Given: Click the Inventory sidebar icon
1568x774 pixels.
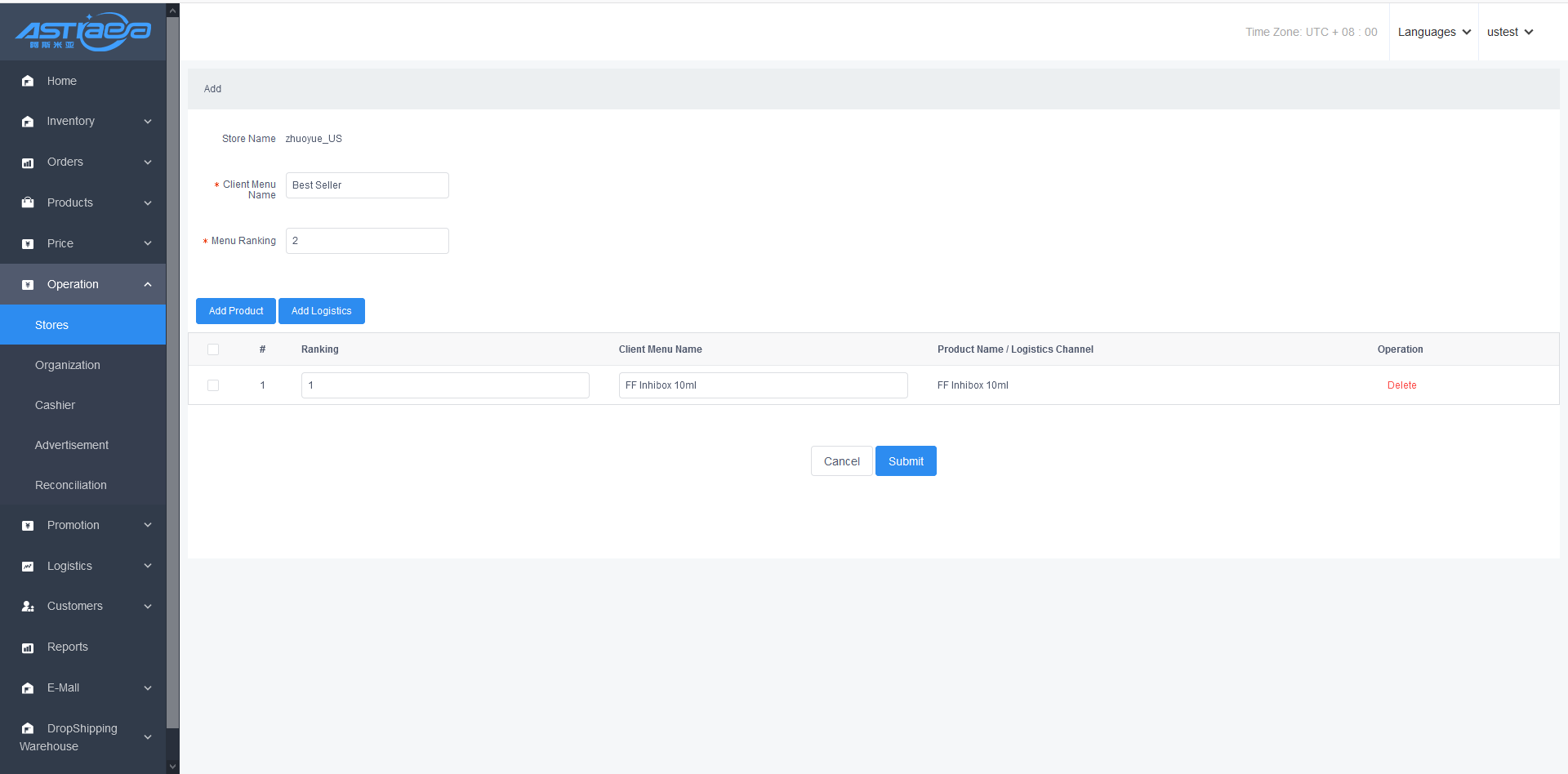Looking at the screenshot, I should (28, 122).
